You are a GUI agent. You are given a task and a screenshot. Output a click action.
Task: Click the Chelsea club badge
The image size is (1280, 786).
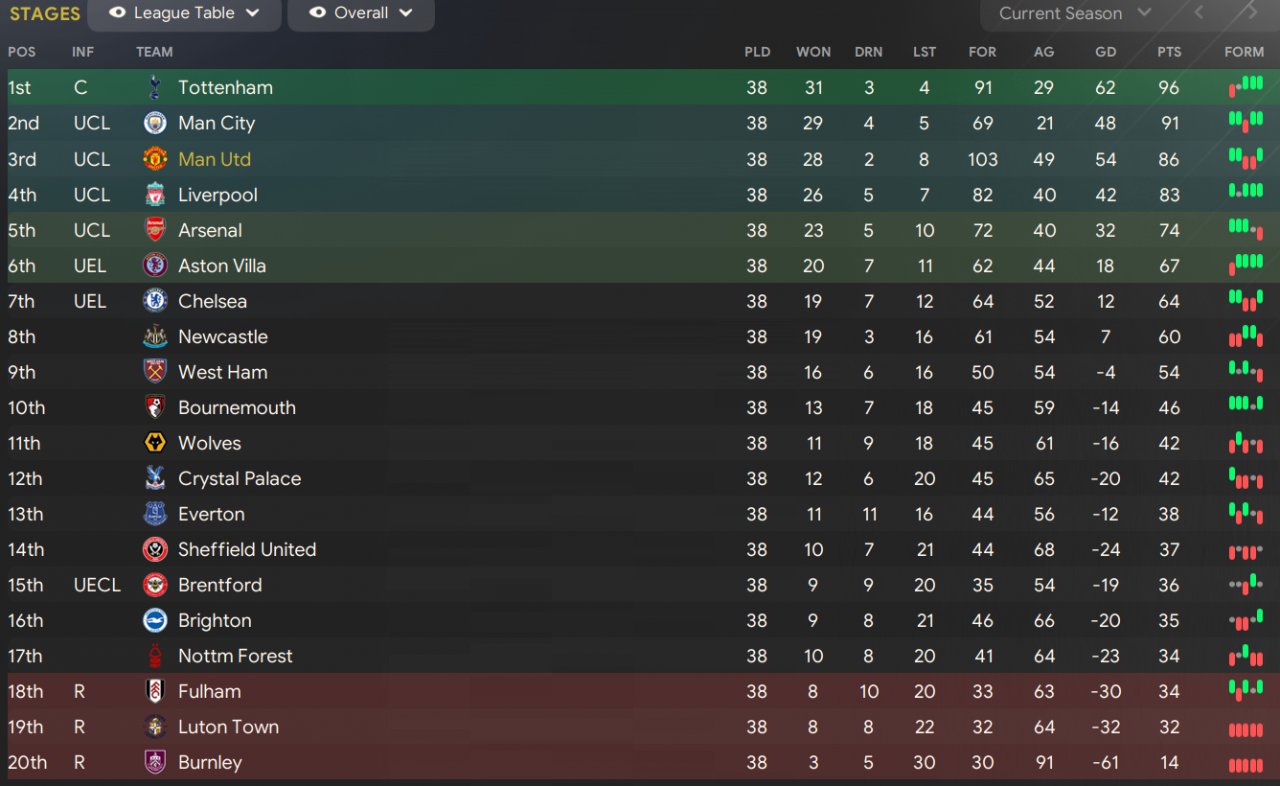pyautogui.click(x=154, y=301)
